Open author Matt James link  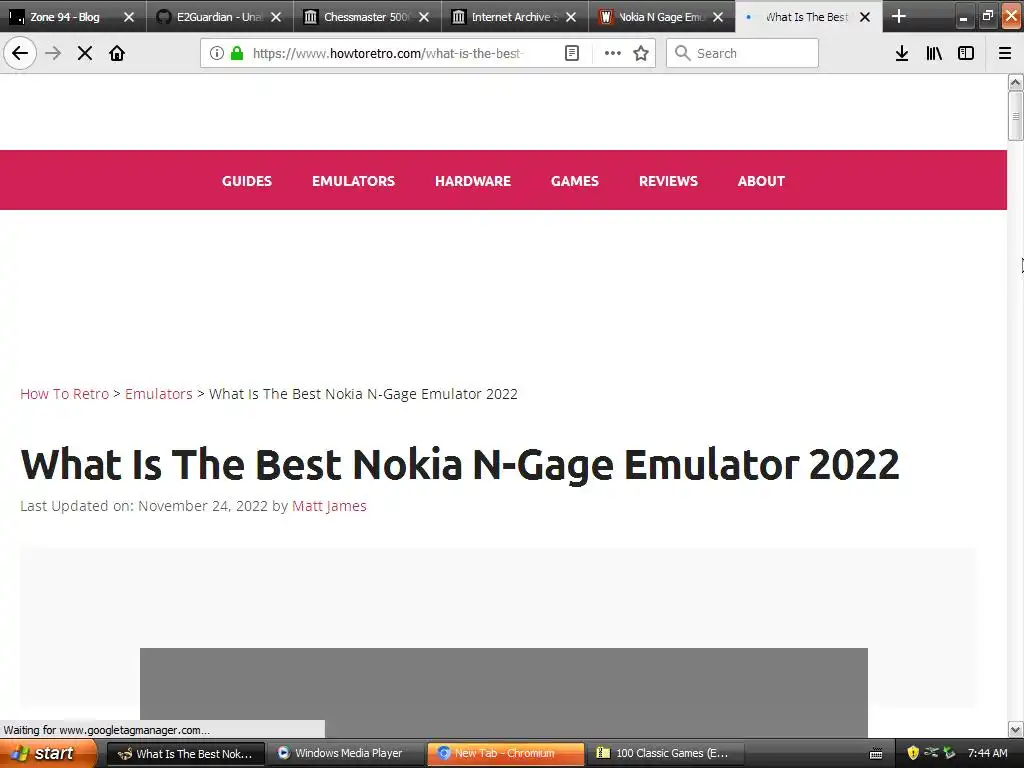[329, 506]
